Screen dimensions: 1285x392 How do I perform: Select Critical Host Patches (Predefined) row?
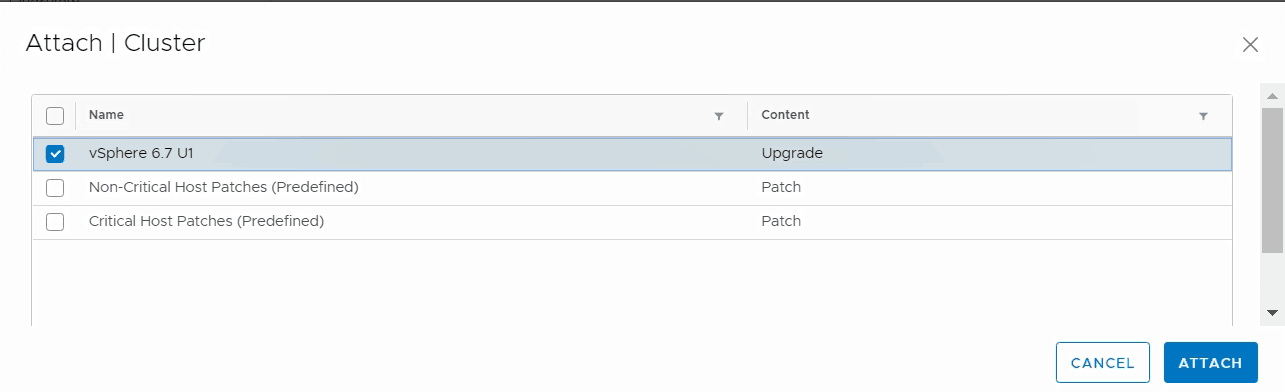pyautogui.click(x=632, y=222)
